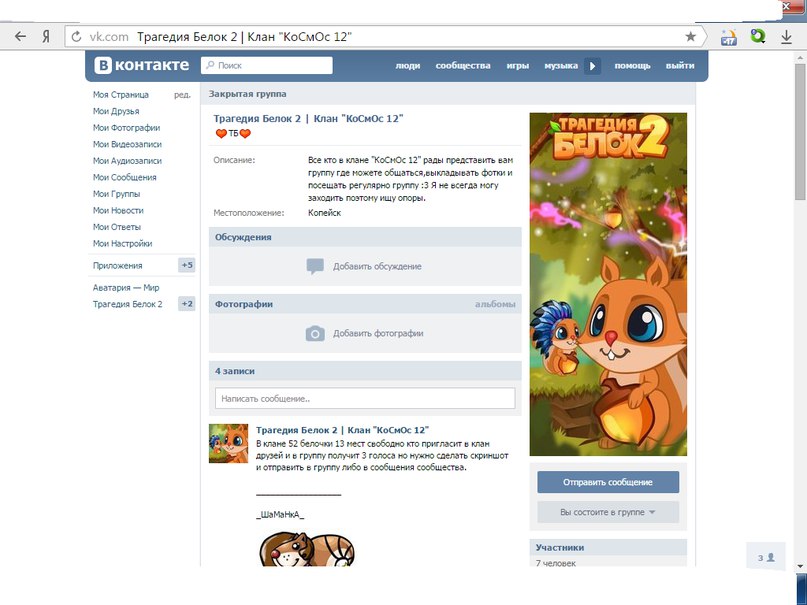Open Мои Группы in sidebar

point(116,194)
